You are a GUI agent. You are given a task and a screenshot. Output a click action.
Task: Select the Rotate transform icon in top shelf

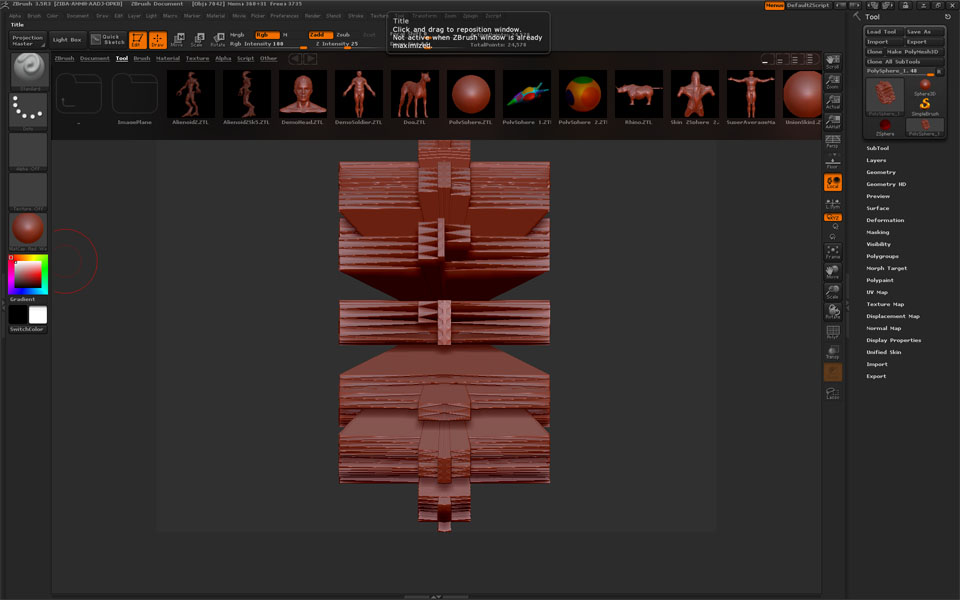click(217, 40)
